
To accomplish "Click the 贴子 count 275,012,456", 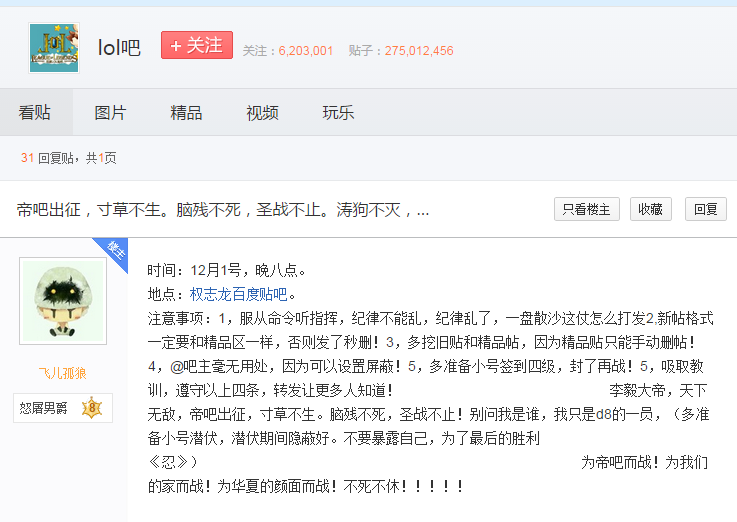I will [418, 50].
